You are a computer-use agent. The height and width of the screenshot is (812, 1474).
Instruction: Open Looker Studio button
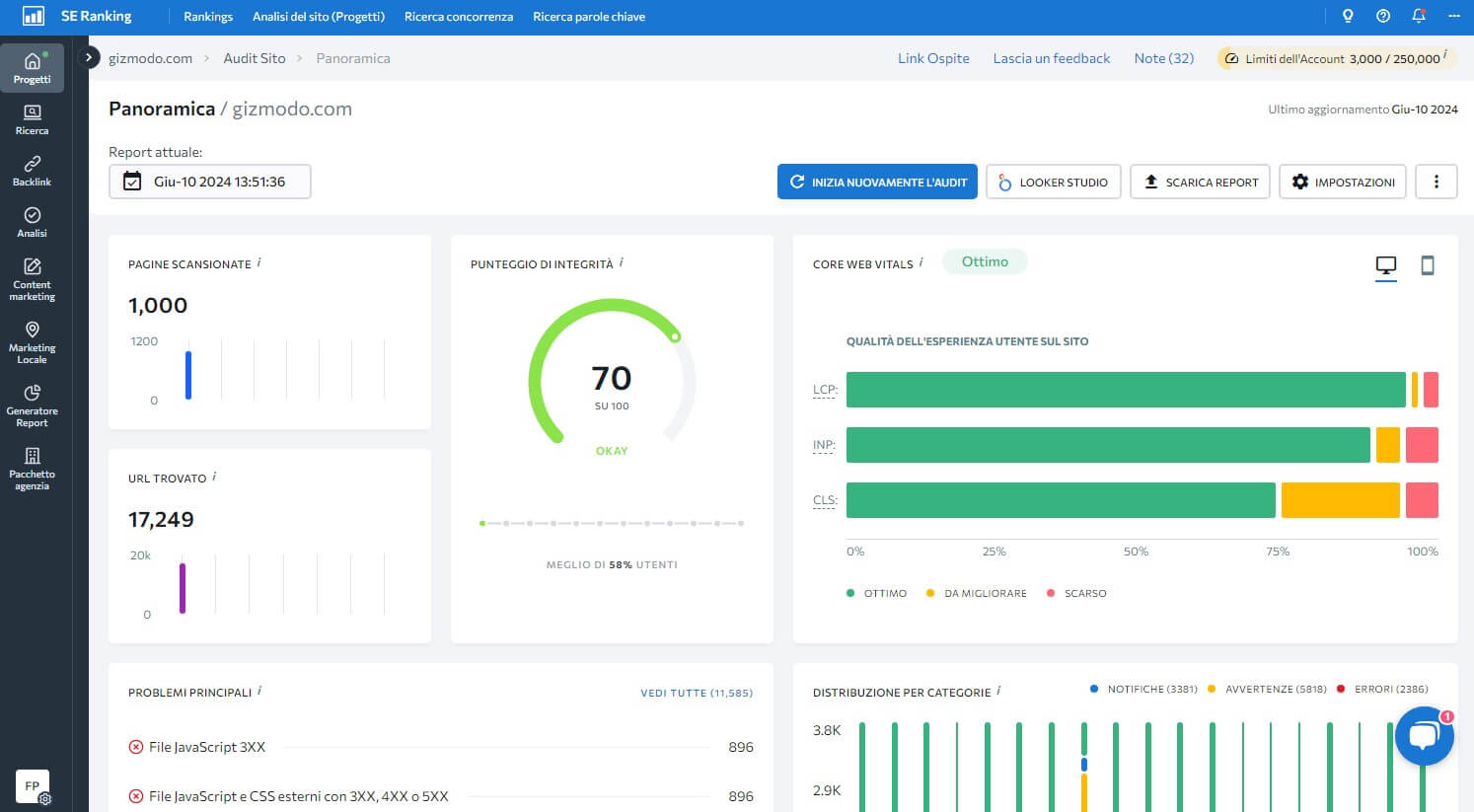(1054, 182)
